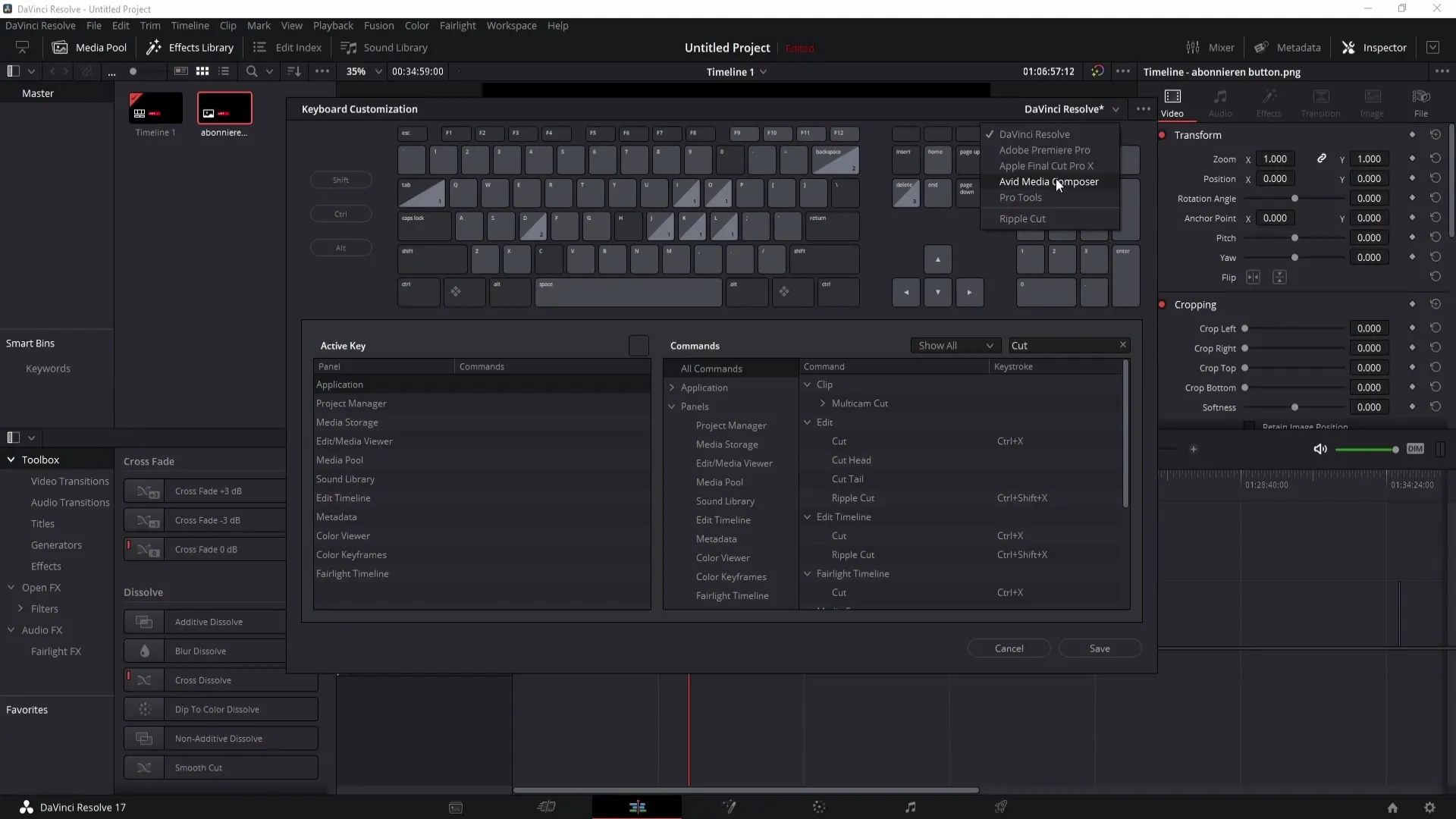Open the DaVinci Resolve* preset dropdown
The width and height of the screenshot is (1456, 819).
1071,109
